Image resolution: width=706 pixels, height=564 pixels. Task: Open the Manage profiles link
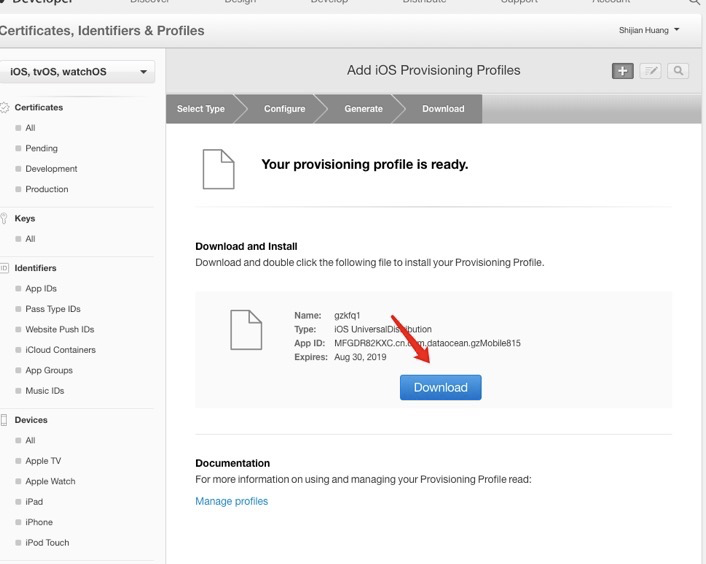coord(231,501)
